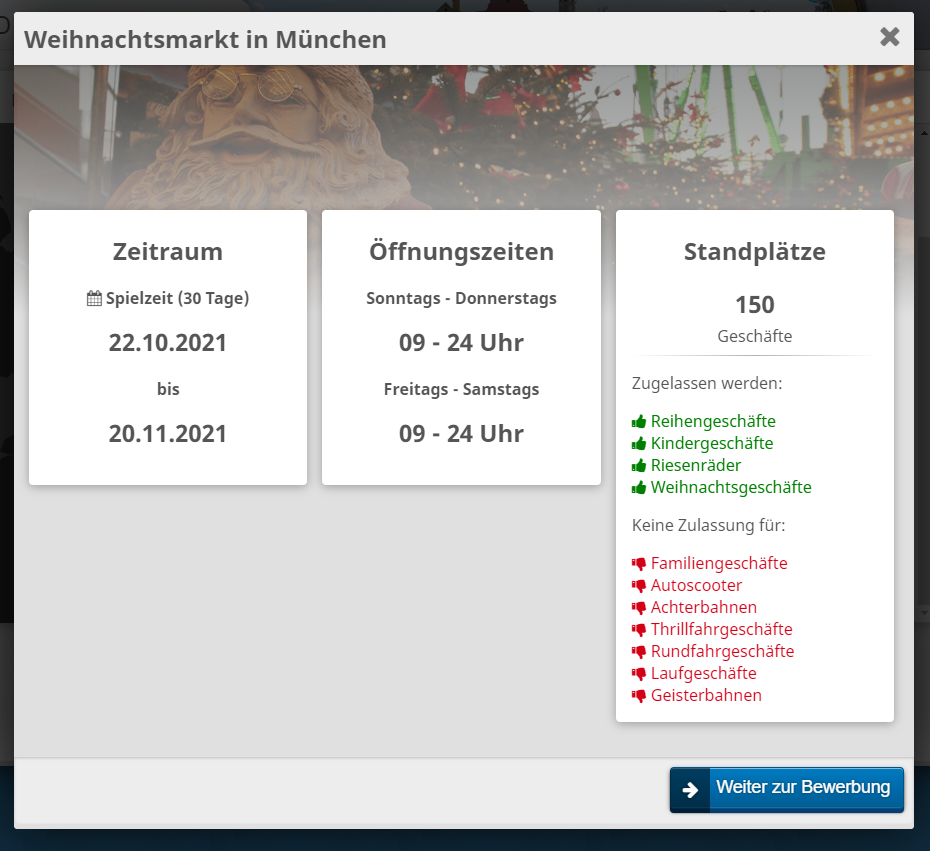
Task: Click the thumbs-up icon next to Riesenräder
Action: pyautogui.click(x=639, y=466)
